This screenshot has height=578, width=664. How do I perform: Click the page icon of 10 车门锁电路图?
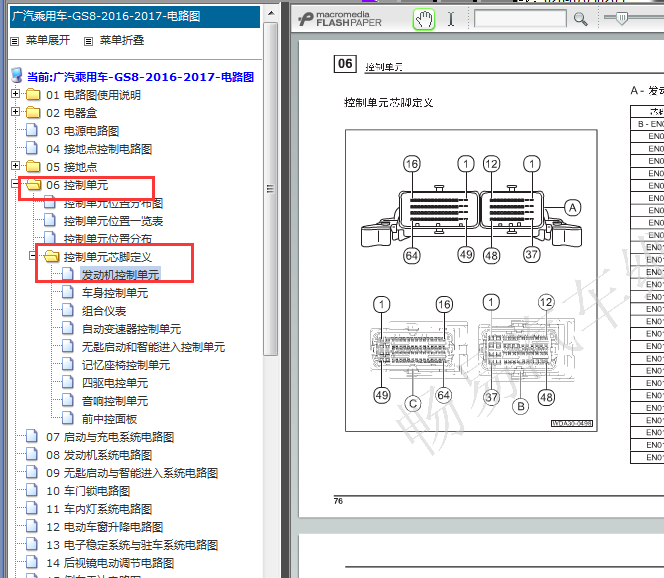point(32,490)
